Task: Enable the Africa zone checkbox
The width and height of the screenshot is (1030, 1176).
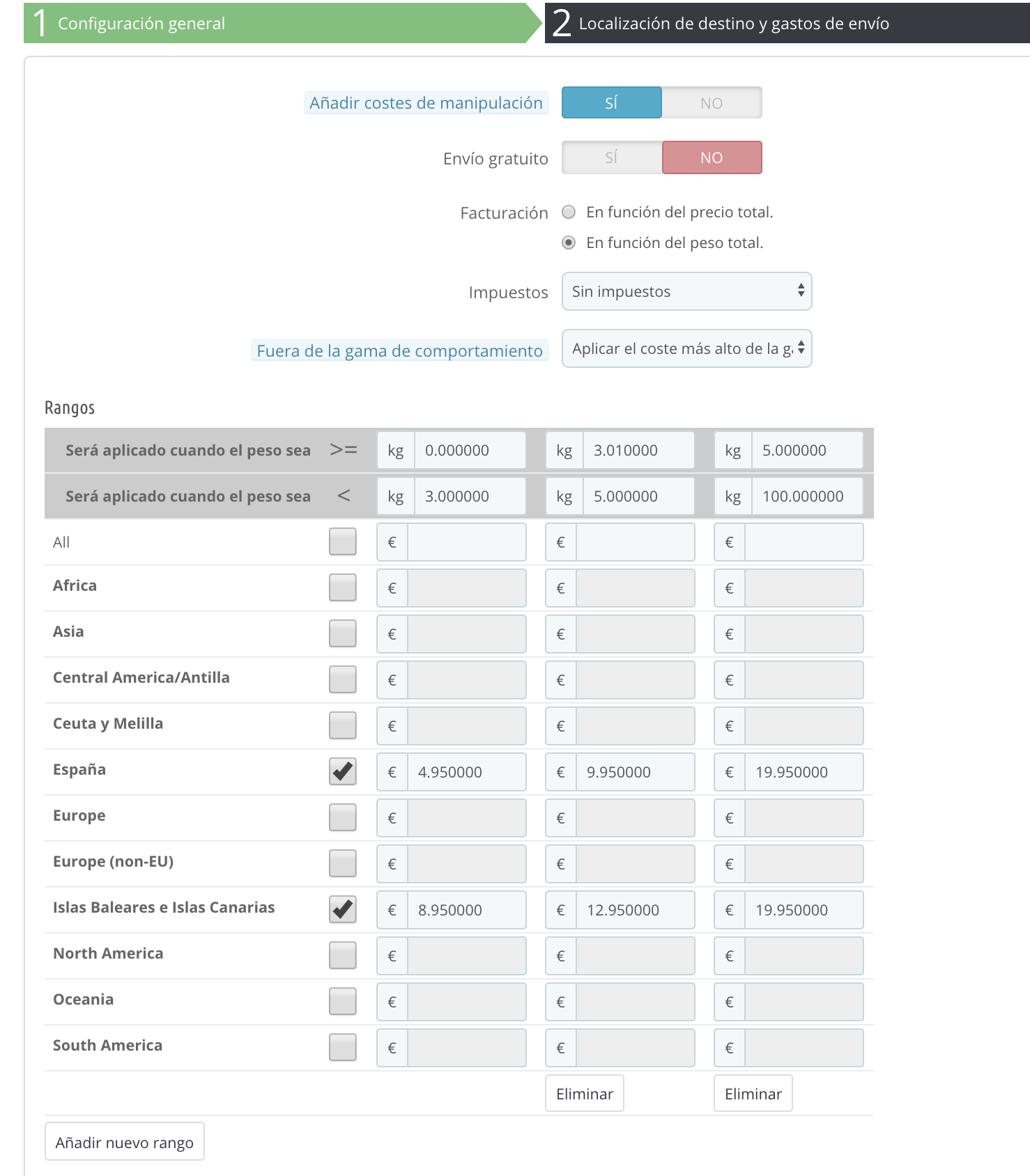Action: point(342,587)
